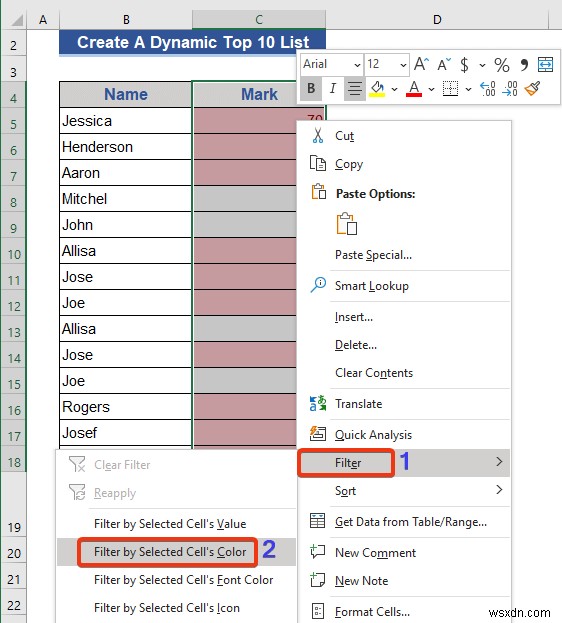The height and width of the screenshot is (623, 562).
Task: Select the cell containing John
Action: coord(126,225)
